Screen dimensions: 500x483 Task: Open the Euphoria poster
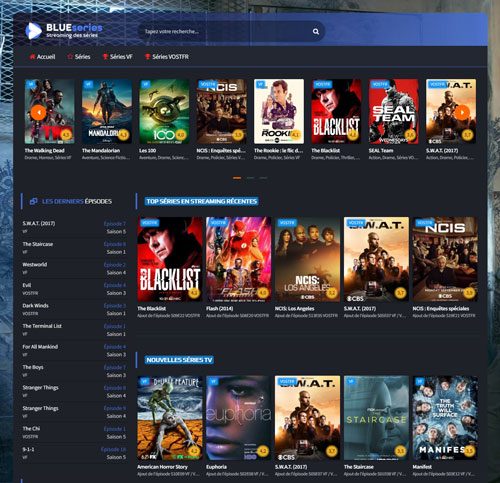coord(239,418)
